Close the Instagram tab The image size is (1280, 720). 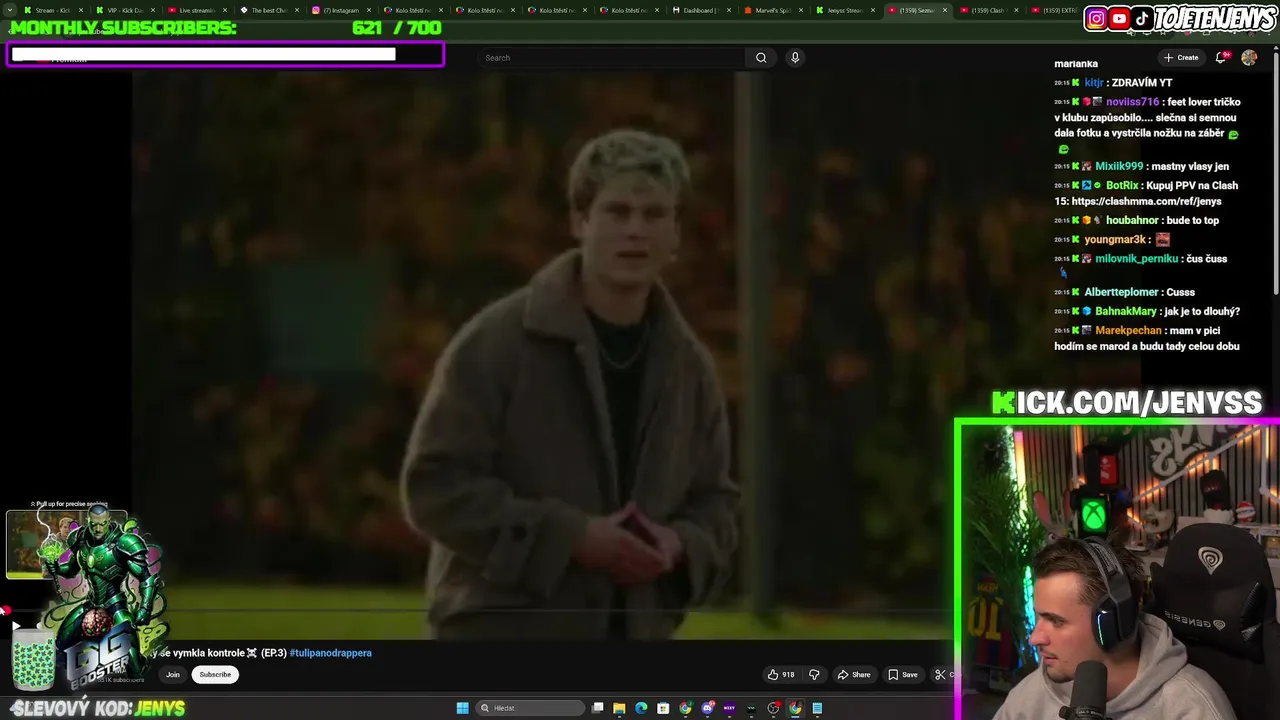point(369,10)
